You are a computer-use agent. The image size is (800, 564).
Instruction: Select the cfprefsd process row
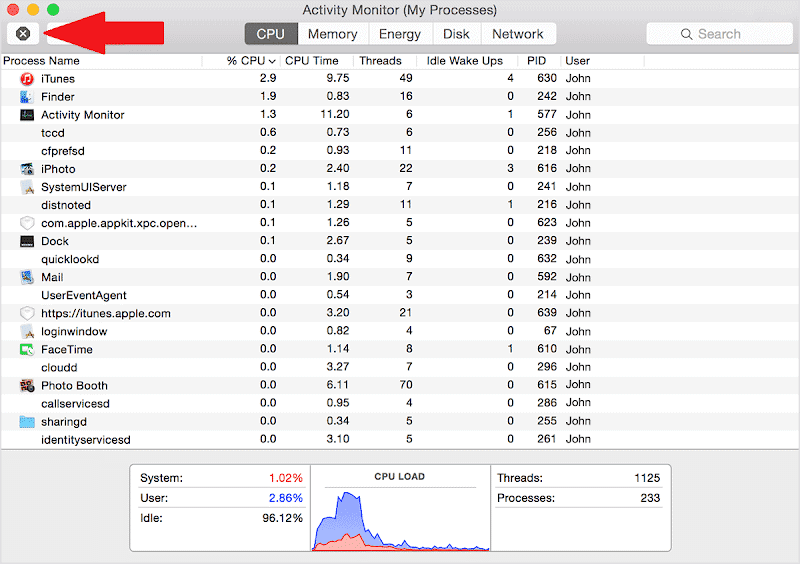[x=399, y=151]
